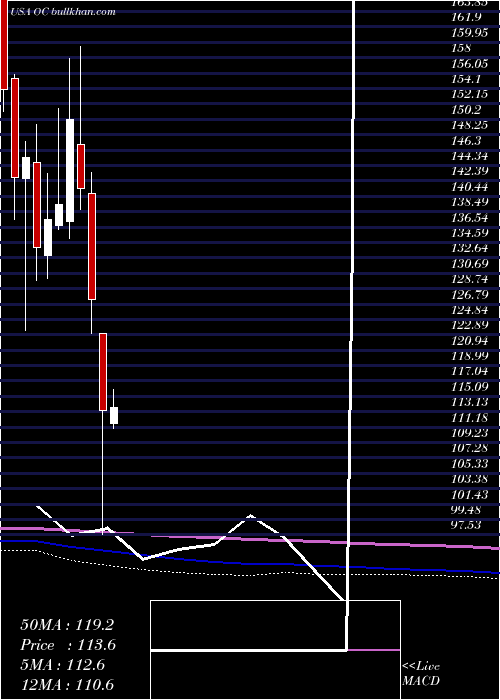Select the 101.43 price axis label
The width and height of the screenshot is (500, 700).
470,494
